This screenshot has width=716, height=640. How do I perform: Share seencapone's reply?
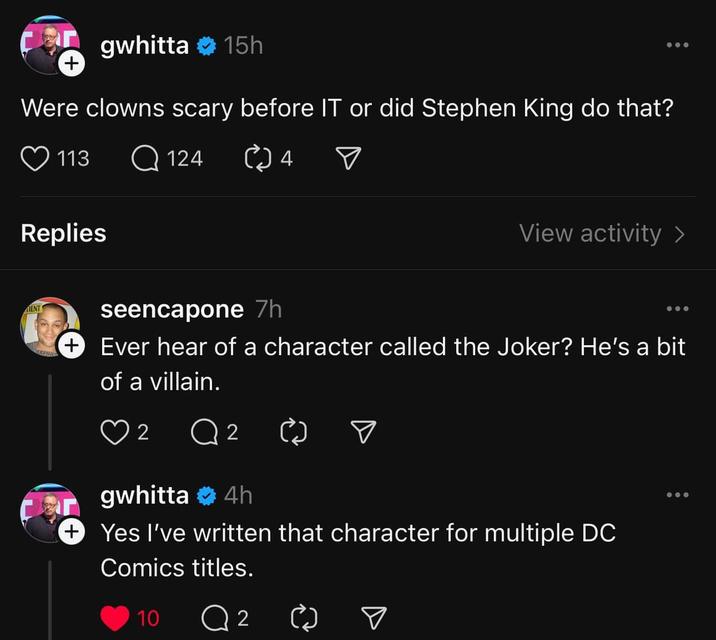coord(364,431)
